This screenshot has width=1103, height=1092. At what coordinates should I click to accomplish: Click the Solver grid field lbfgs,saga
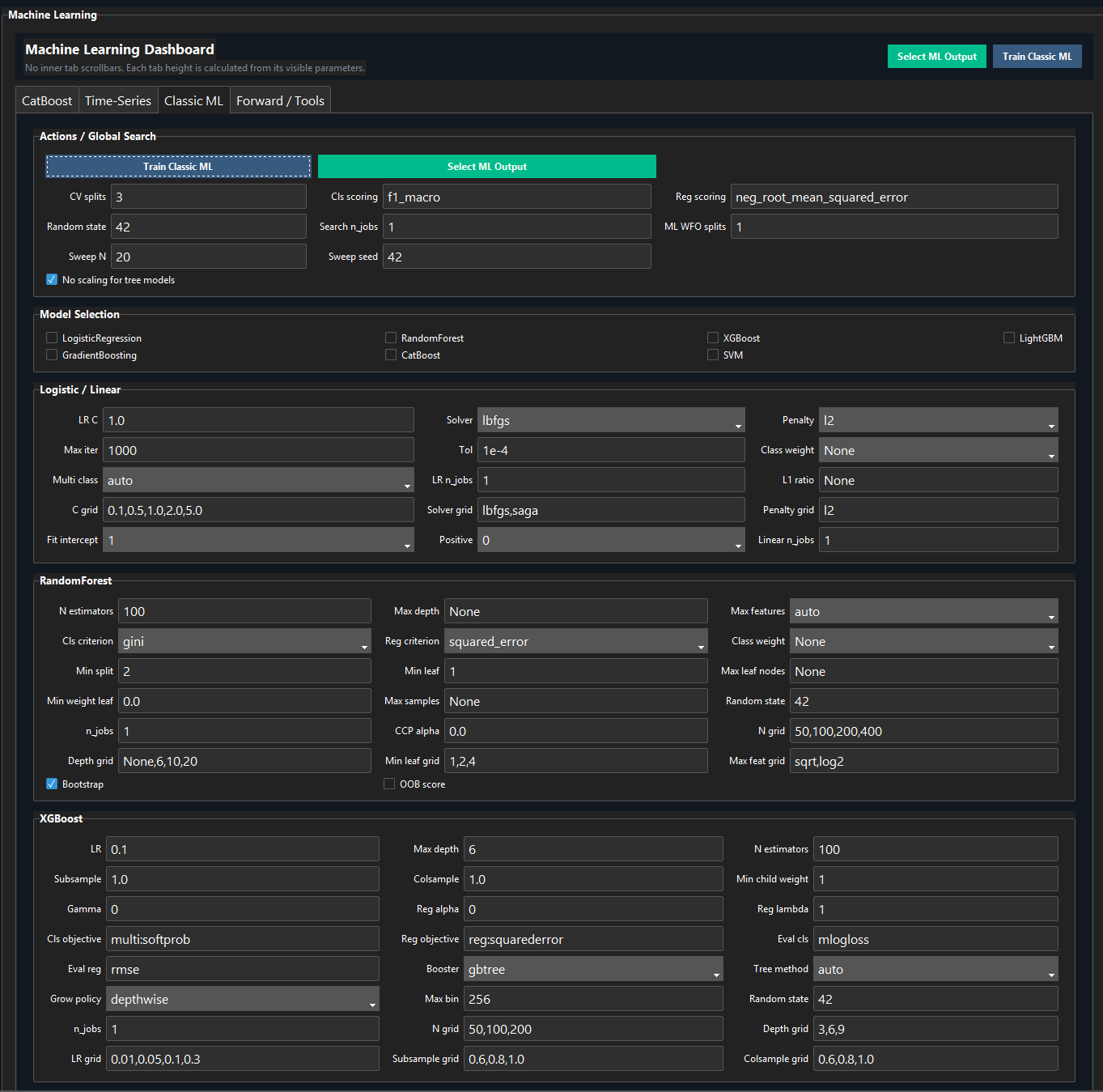coord(611,510)
